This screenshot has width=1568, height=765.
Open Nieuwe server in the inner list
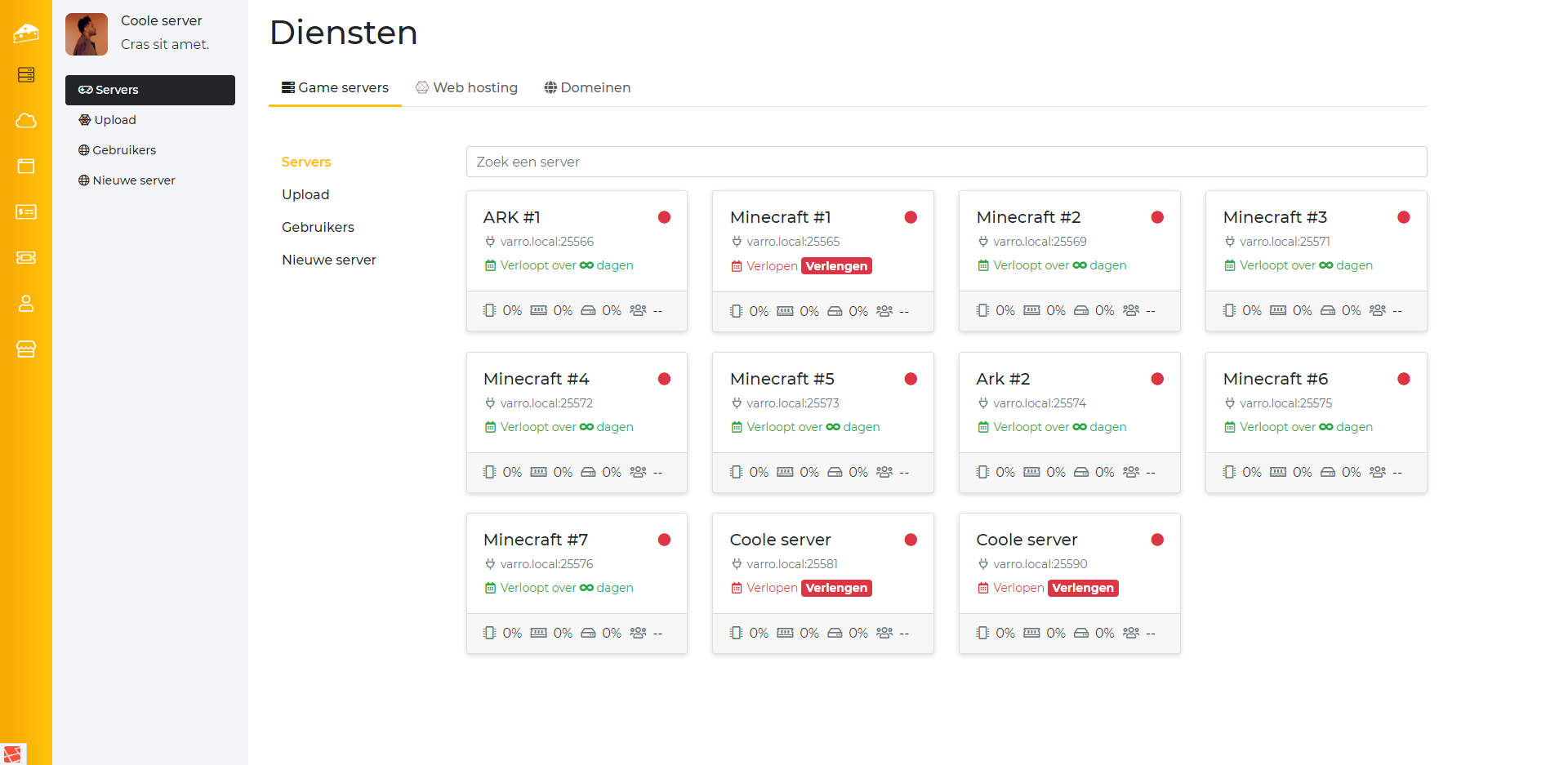[328, 260]
